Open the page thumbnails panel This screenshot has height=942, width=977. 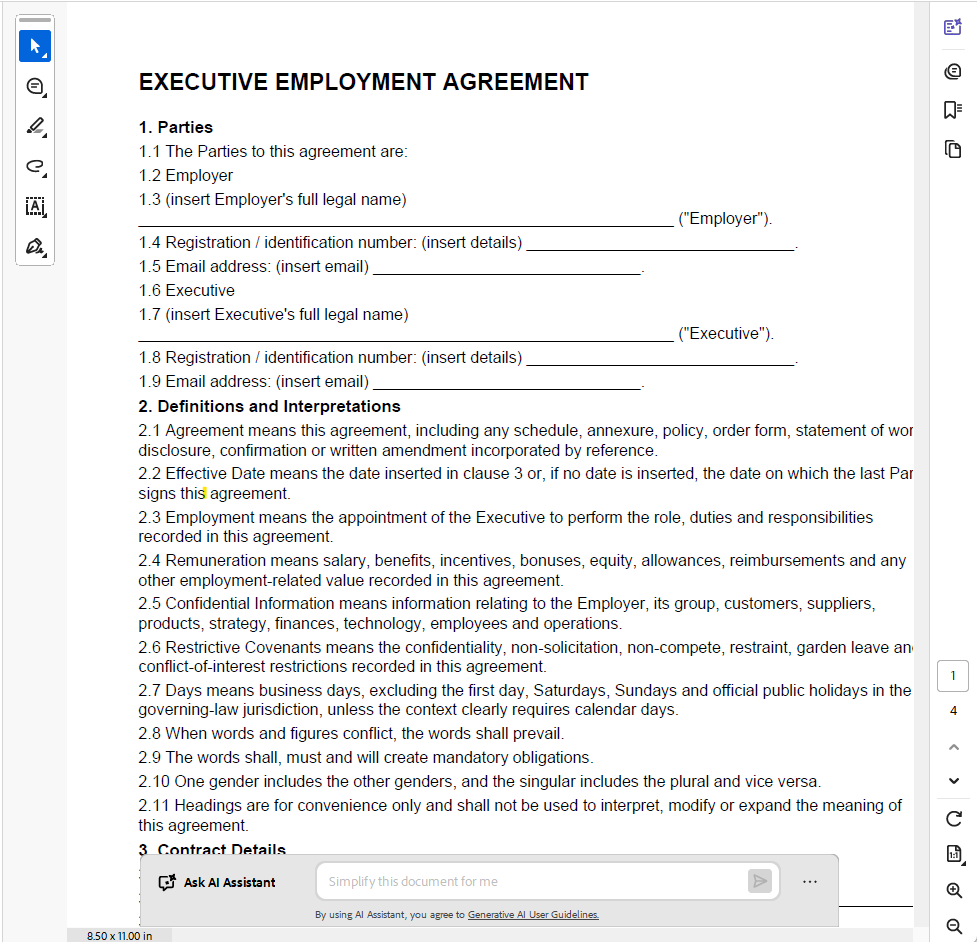[953, 150]
